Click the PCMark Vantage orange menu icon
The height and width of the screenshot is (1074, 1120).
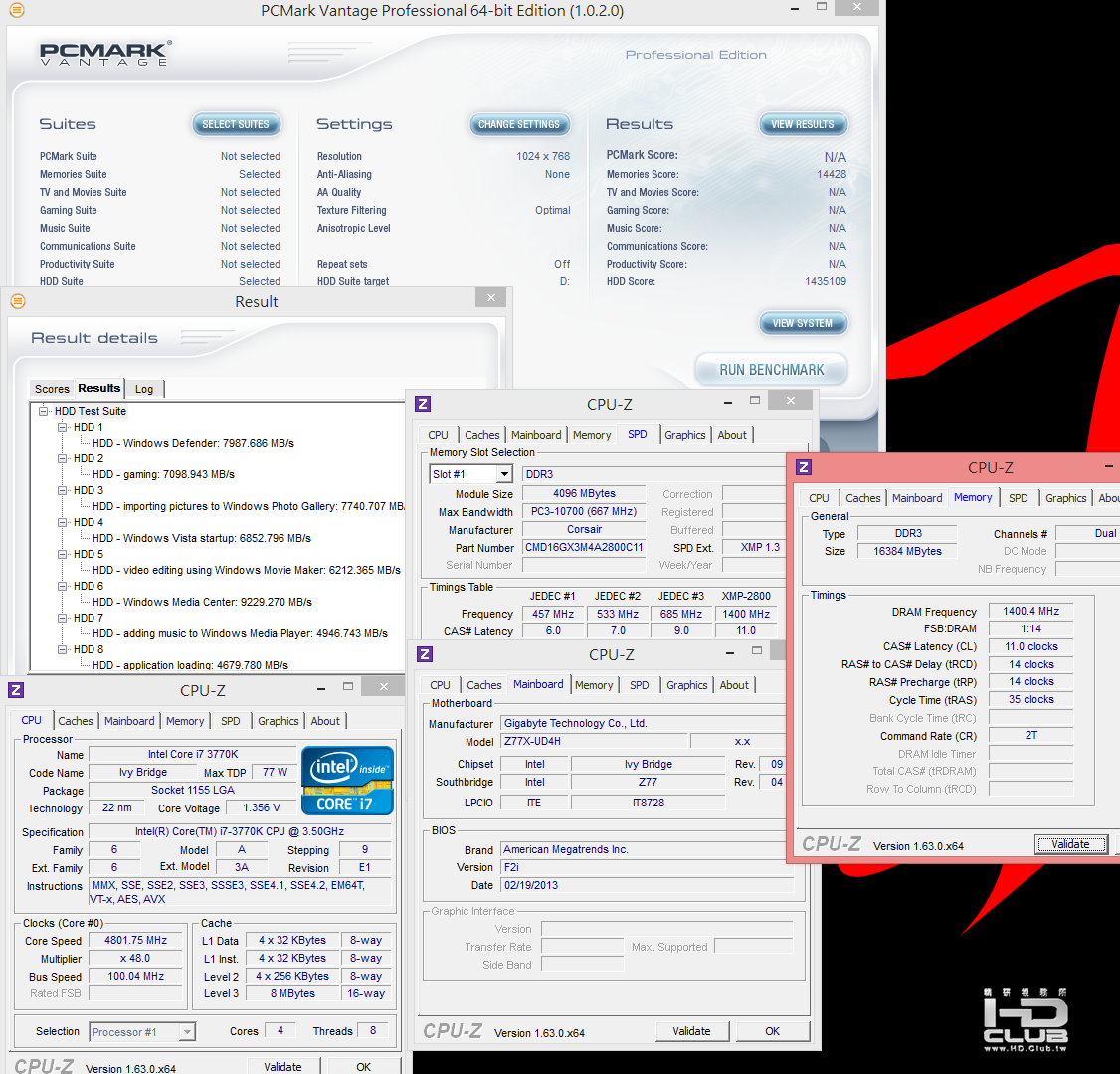click(x=17, y=10)
